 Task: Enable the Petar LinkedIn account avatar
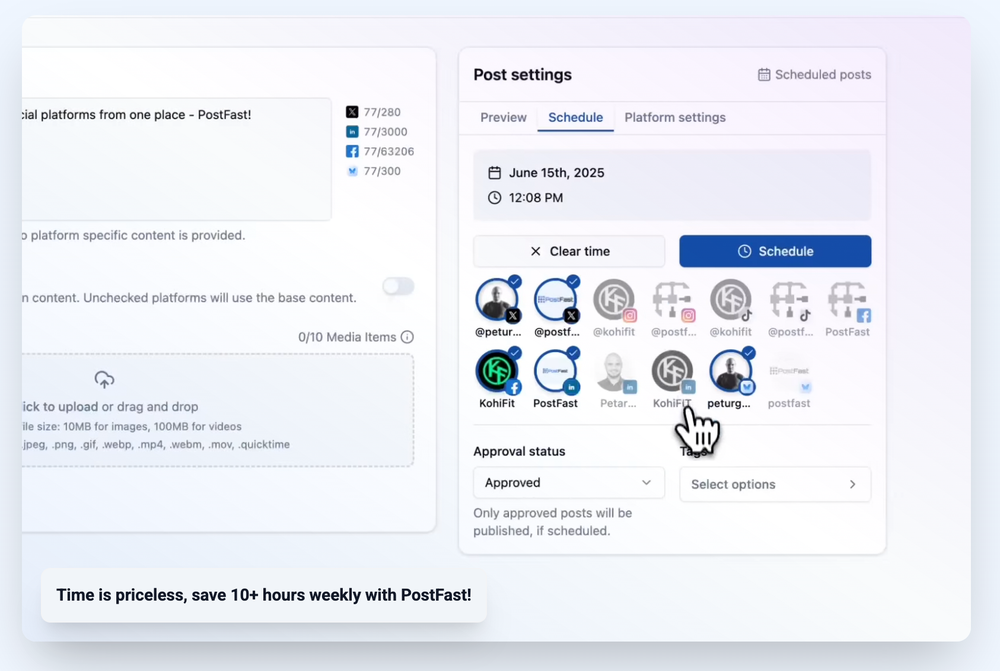point(614,371)
